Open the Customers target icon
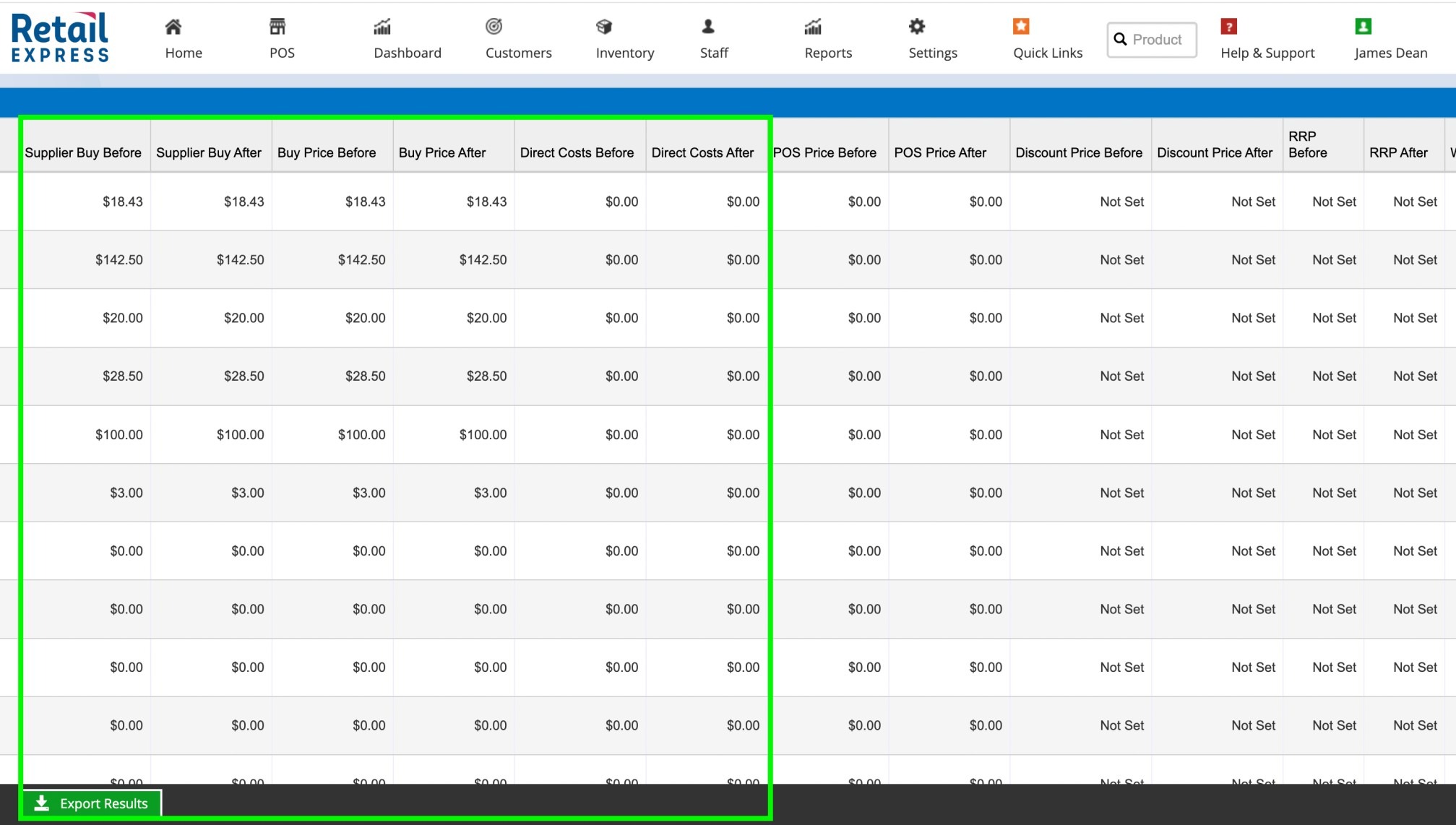 click(494, 27)
